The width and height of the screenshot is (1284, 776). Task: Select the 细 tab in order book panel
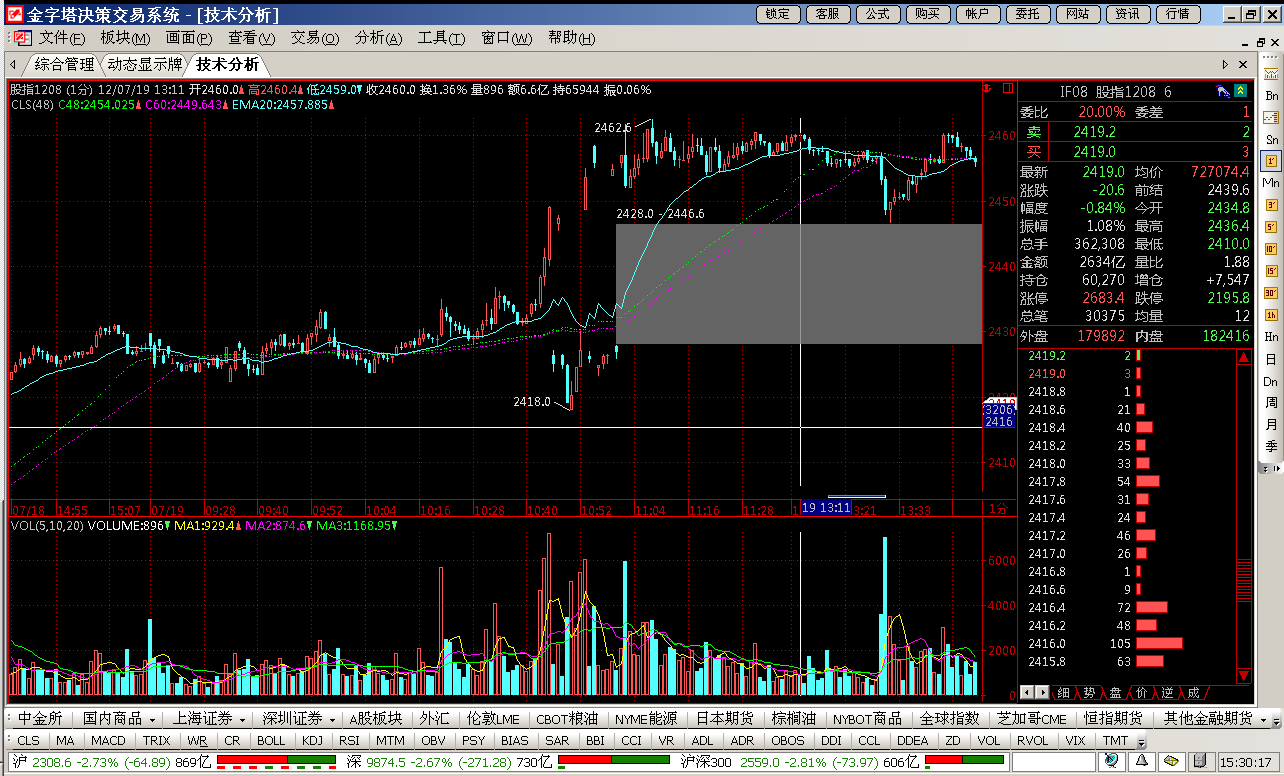[x=1062, y=692]
